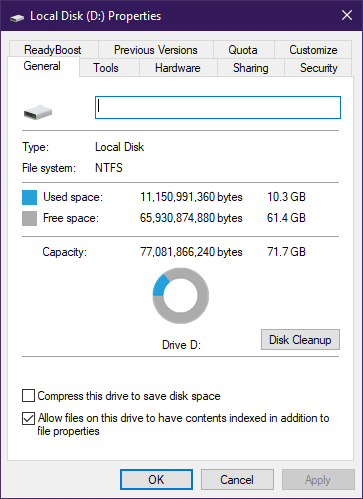Viewport: 363px width, 499px height.
Task: Click the drive label text field
Action: coord(218,107)
